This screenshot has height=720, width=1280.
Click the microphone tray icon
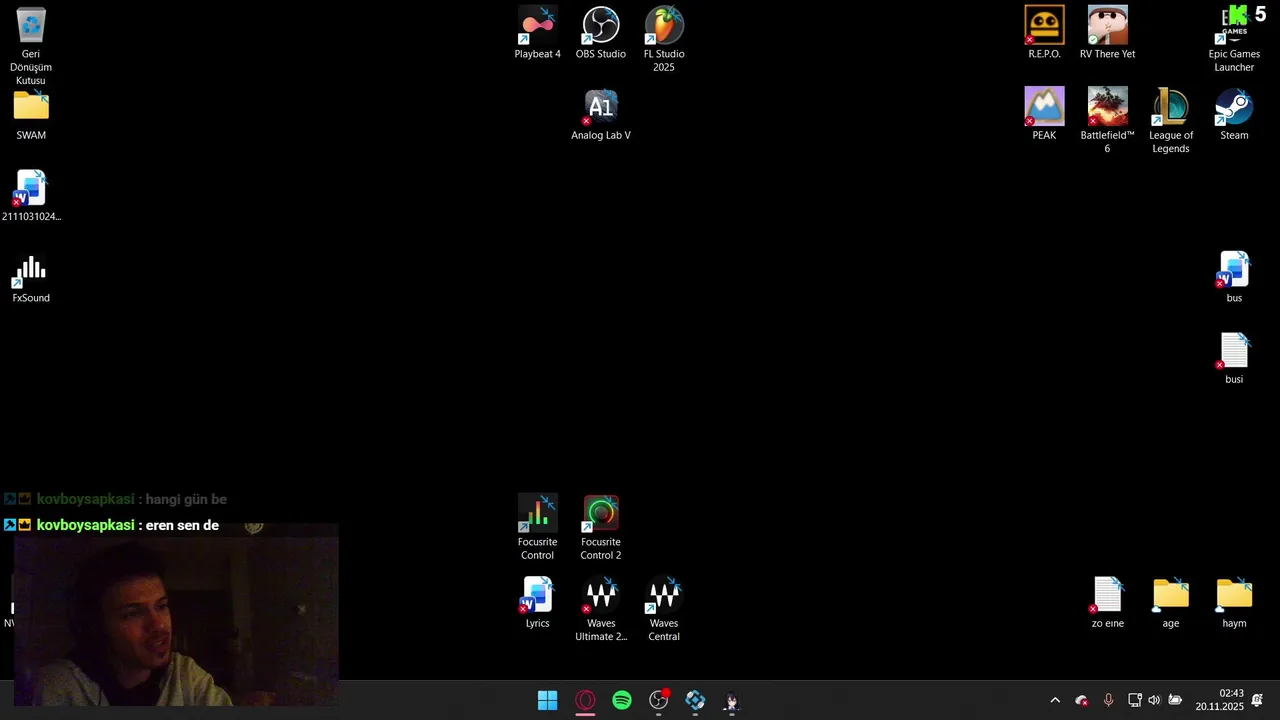click(1108, 701)
